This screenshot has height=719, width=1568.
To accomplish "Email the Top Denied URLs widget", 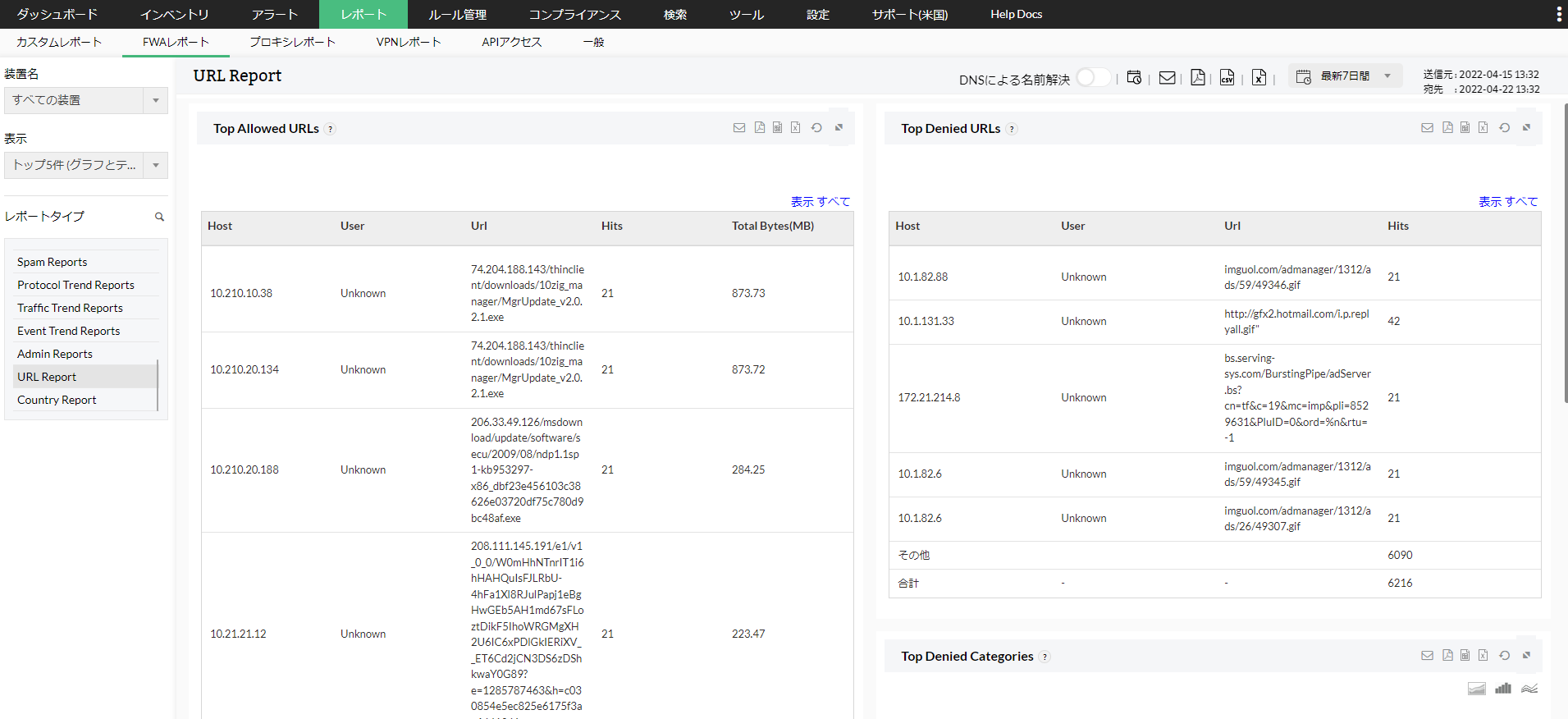I will (x=1428, y=128).
